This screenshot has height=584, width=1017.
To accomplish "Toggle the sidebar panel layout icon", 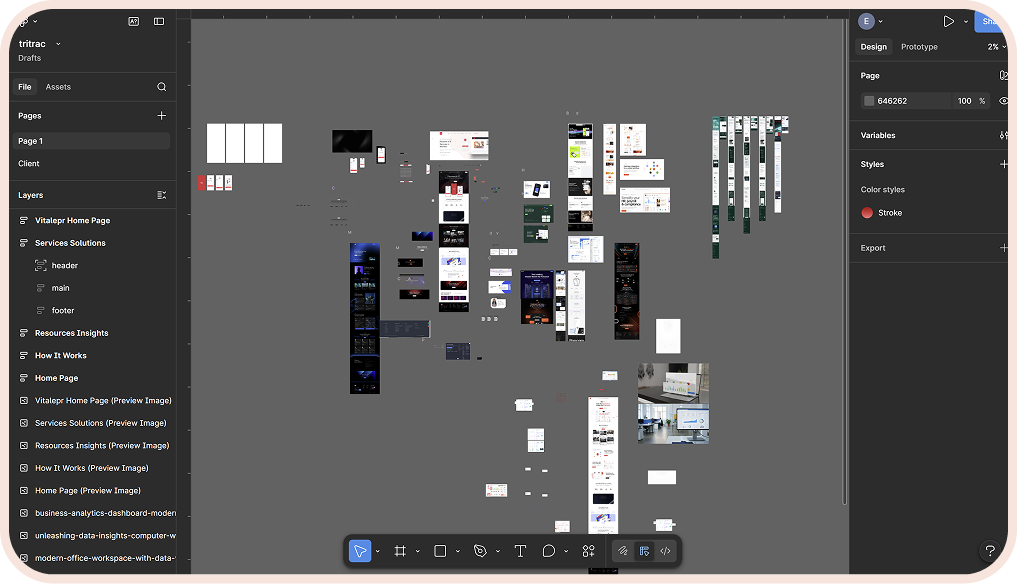I will click(159, 21).
